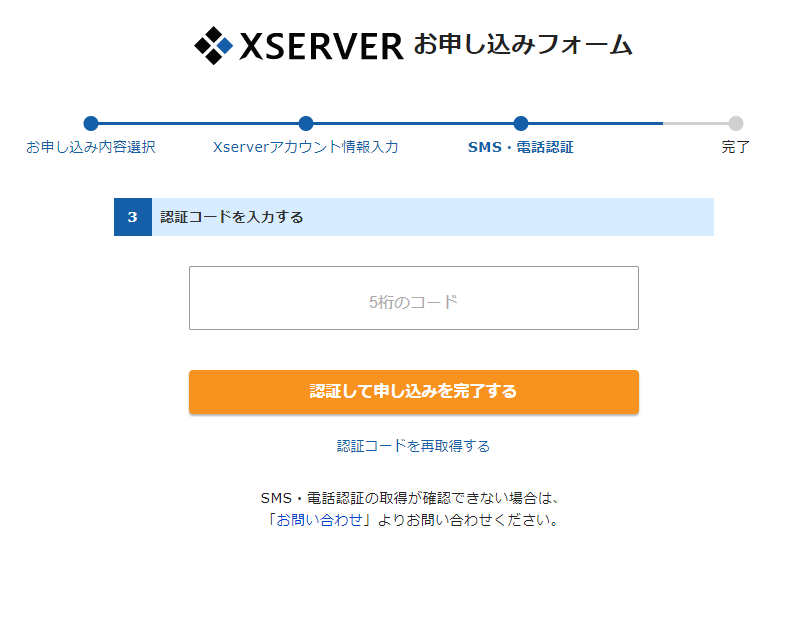The image size is (803, 630).
Task: Click the お申し込み内容選択 step label
Action: pyautogui.click(x=91, y=148)
